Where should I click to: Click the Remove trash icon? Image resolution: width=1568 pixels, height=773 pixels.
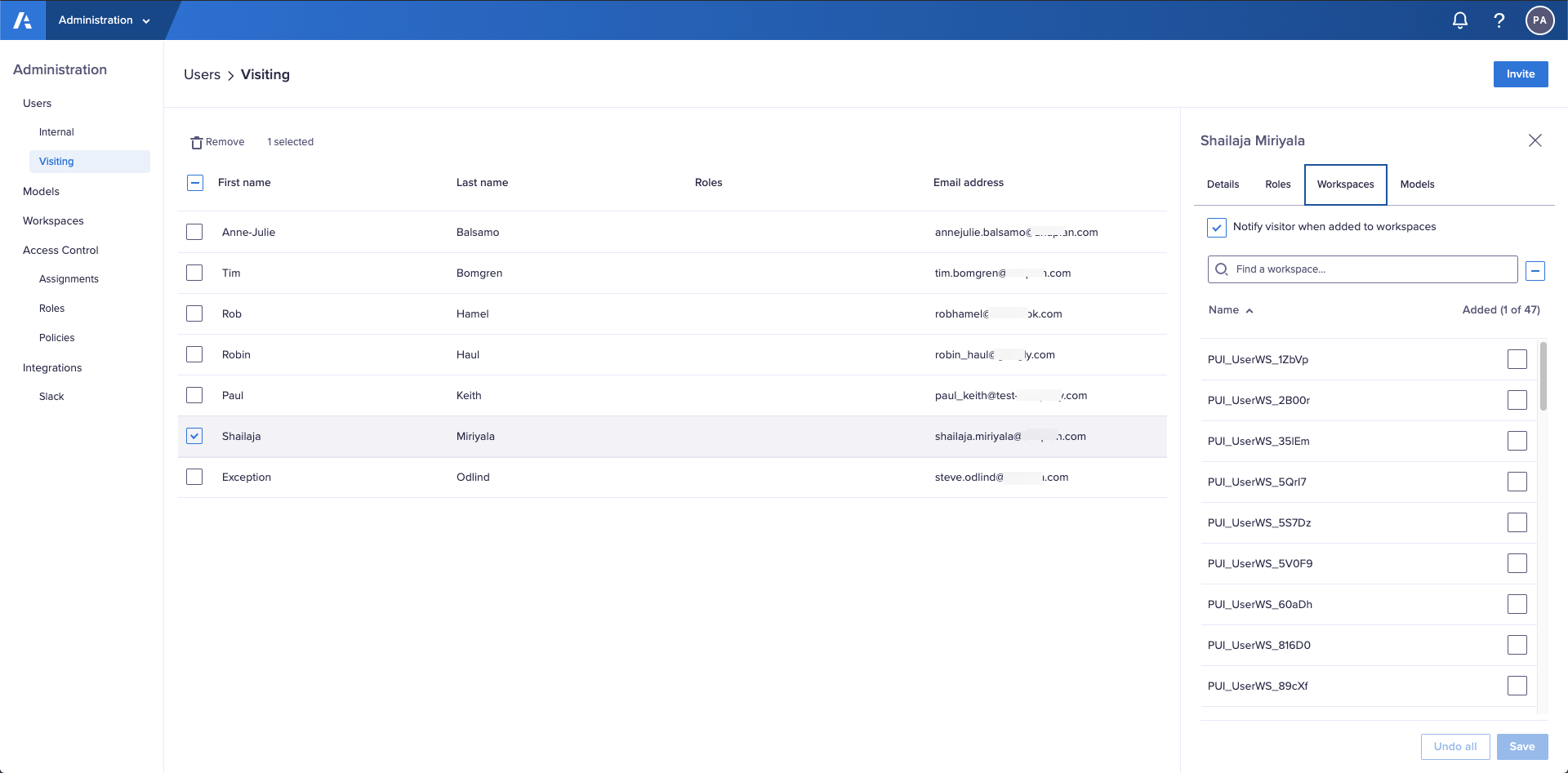point(196,141)
